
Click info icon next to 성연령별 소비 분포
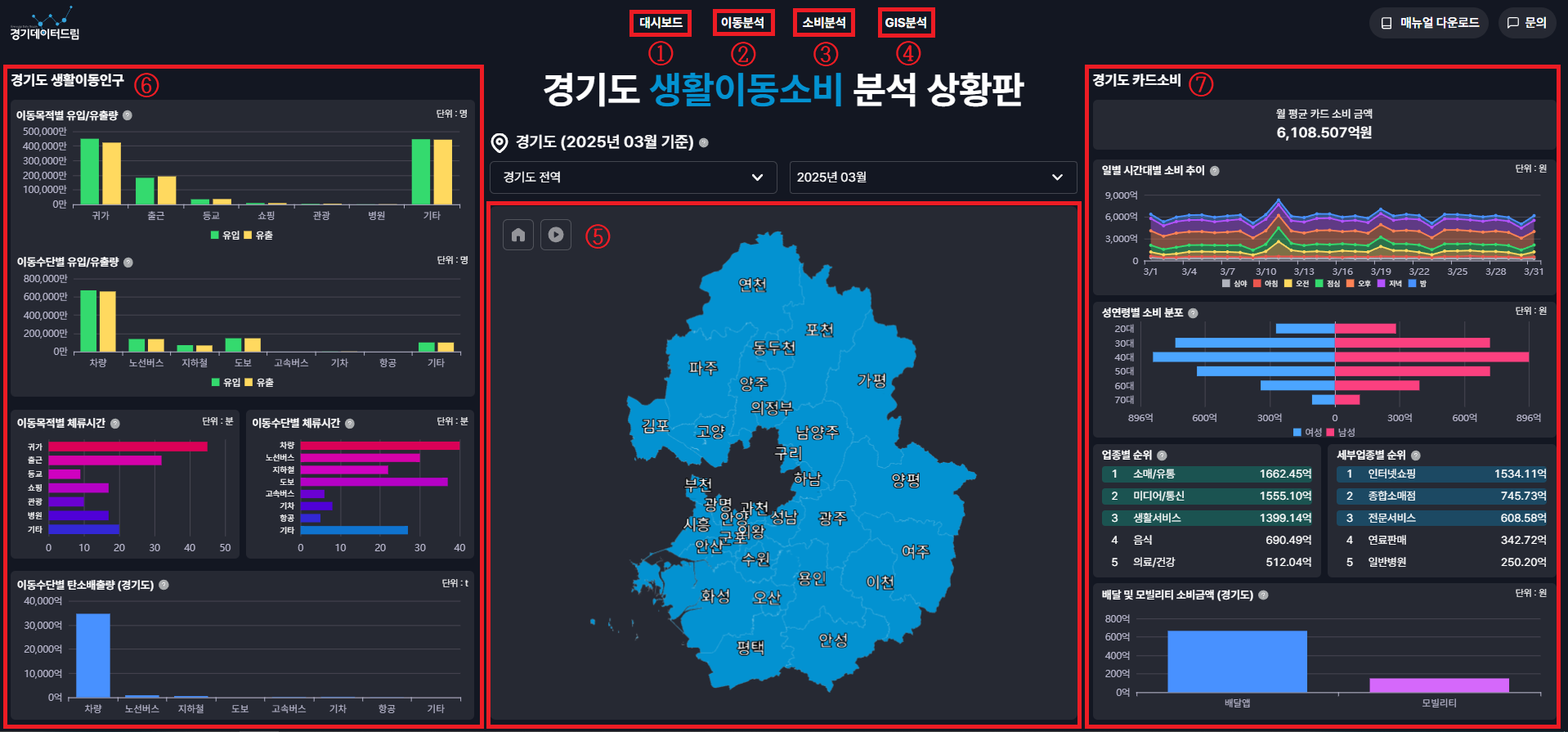point(1193,313)
